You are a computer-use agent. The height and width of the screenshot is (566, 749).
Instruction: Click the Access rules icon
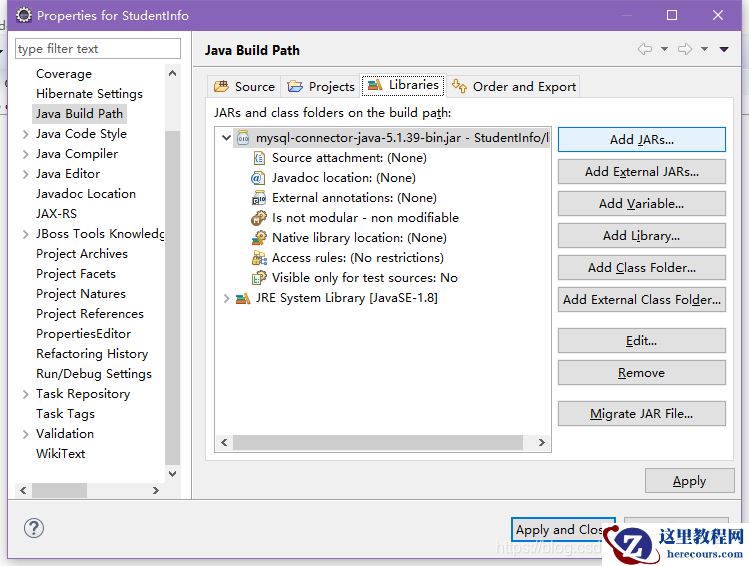[259, 258]
